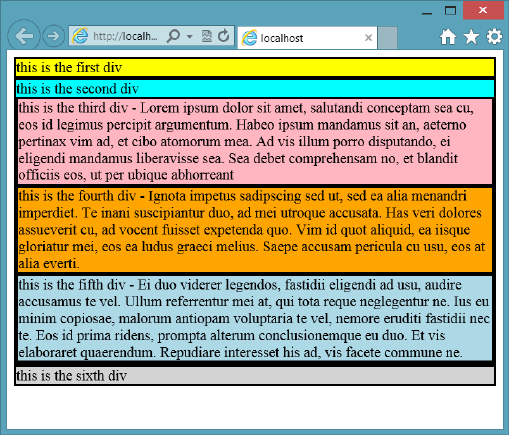509x435 pixels.
Task: Open the Tools gear menu
Action: coord(494,36)
